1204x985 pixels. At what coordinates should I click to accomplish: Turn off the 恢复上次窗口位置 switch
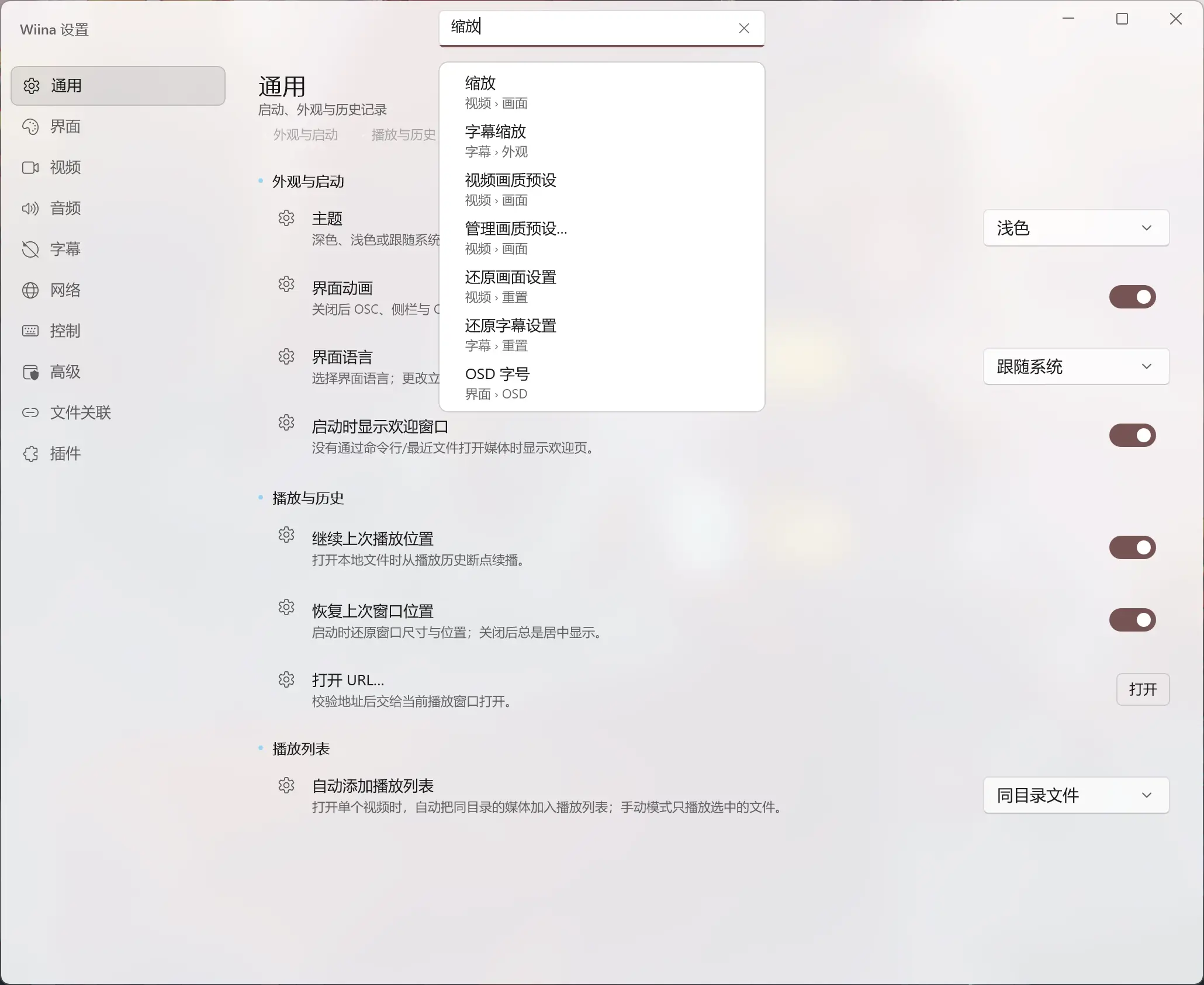click(1132, 620)
